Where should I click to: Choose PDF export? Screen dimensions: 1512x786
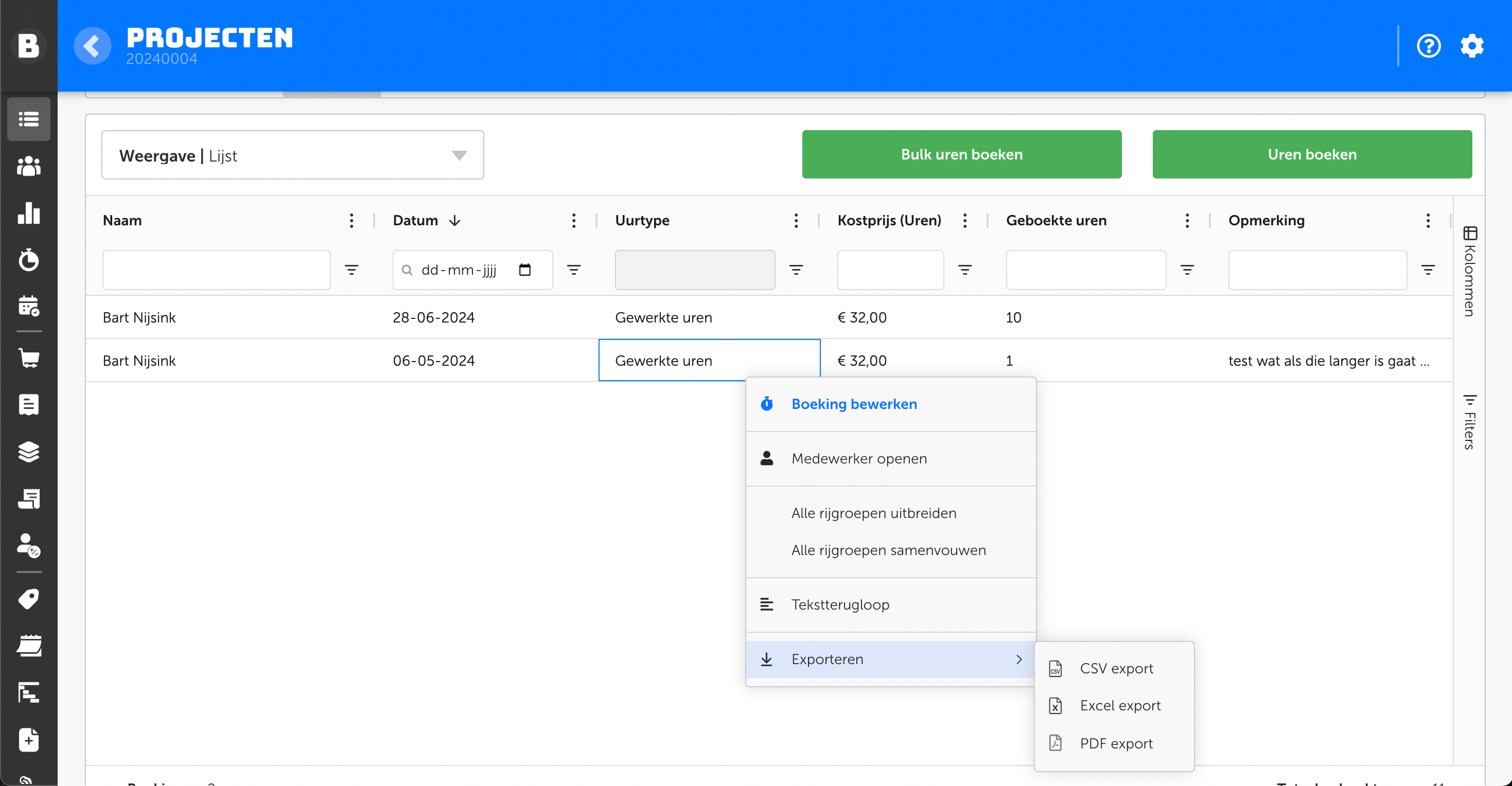coord(1114,744)
